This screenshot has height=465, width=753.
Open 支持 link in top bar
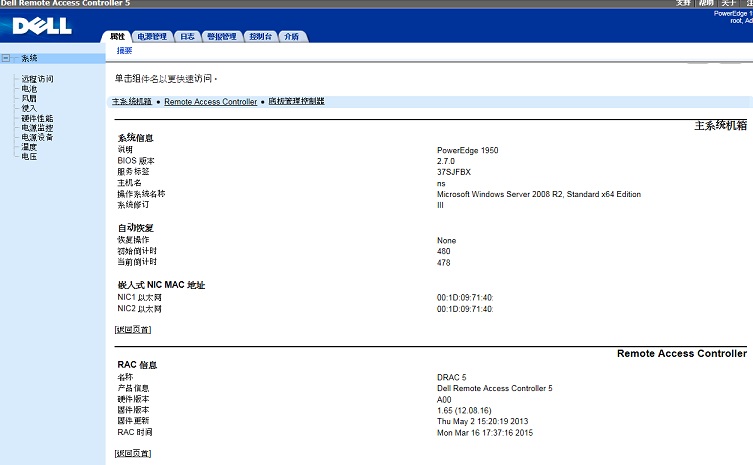tap(683, 4)
